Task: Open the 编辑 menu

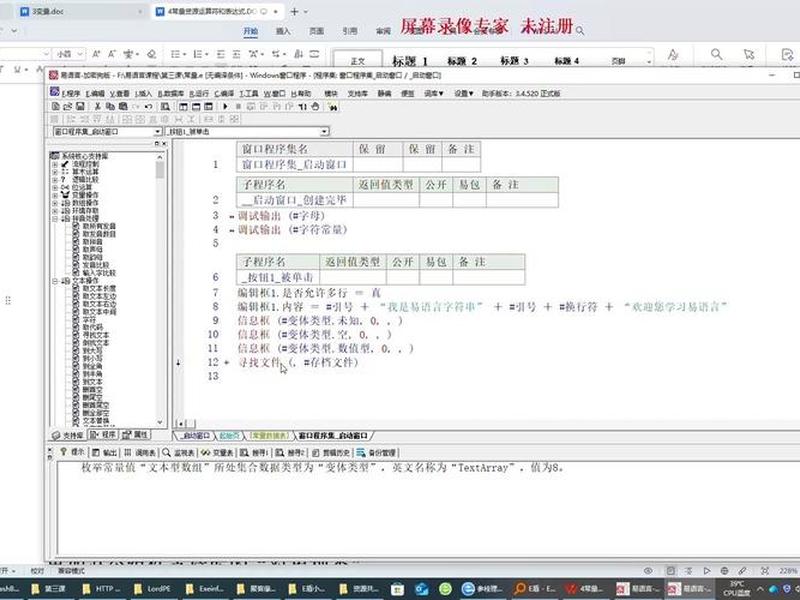Action: [x=95, y=93]
